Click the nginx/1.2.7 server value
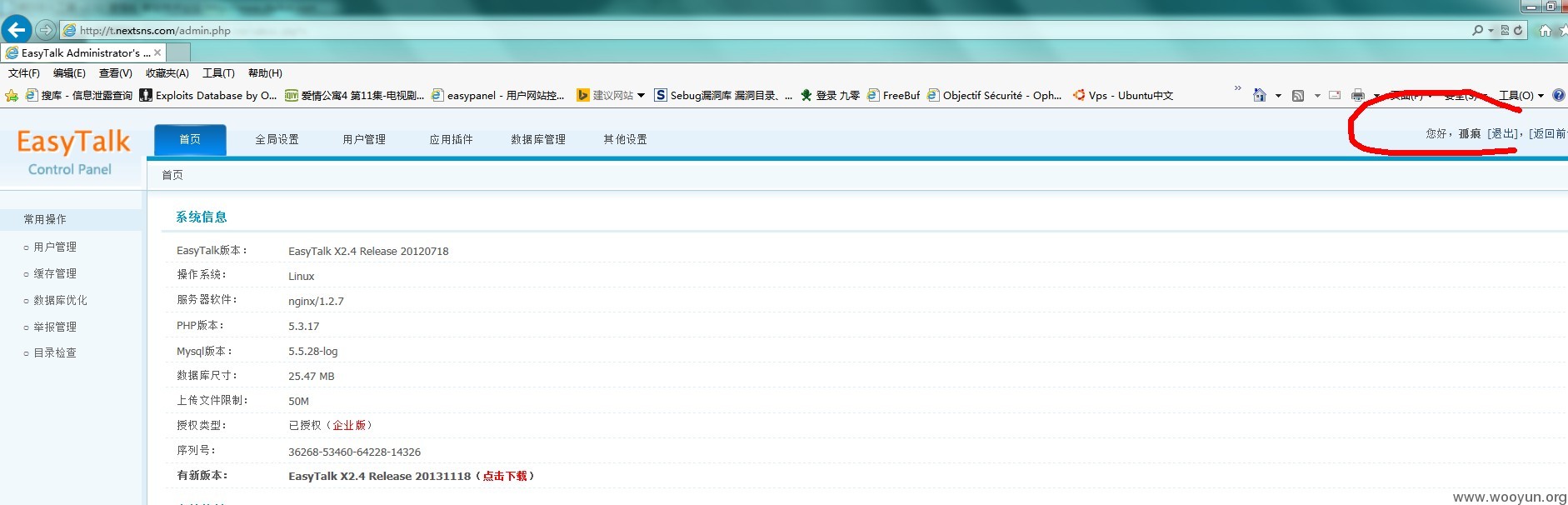 316,301
